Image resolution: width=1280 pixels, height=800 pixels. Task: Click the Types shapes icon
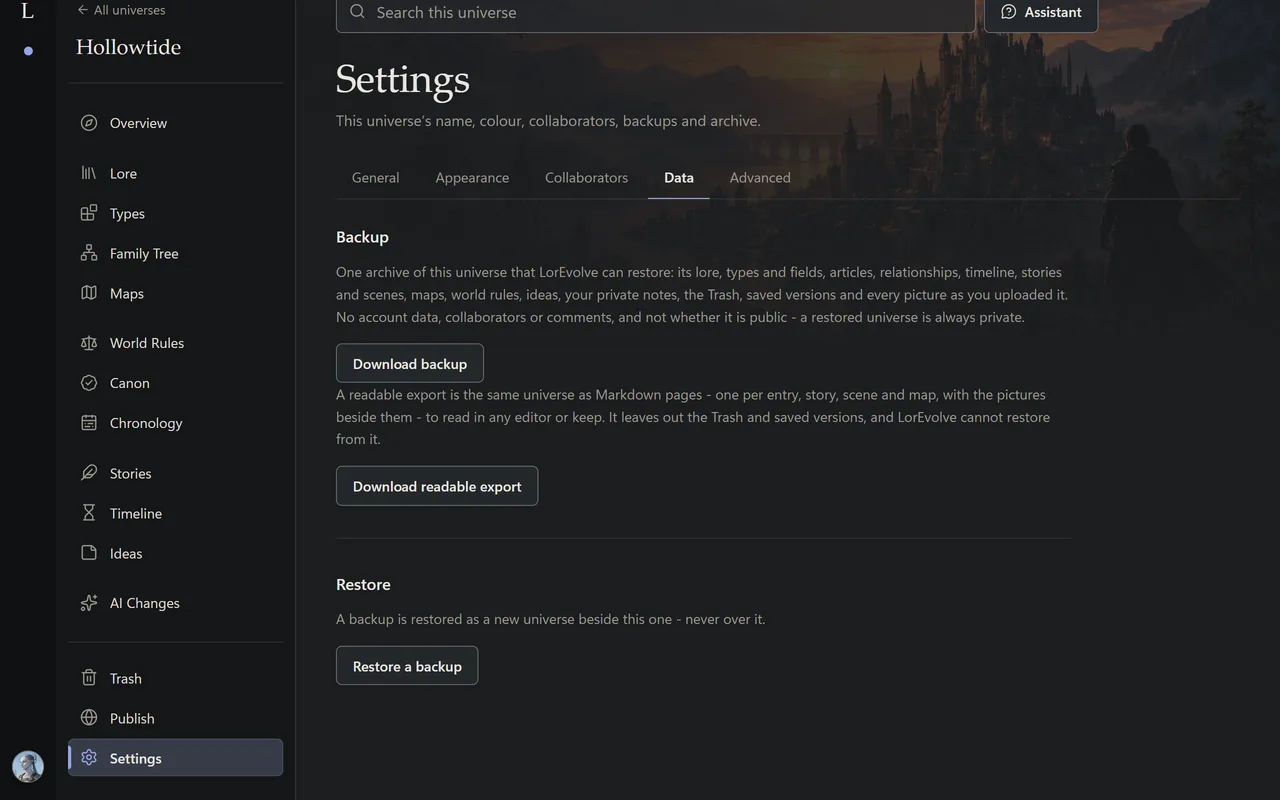[89, 213]
